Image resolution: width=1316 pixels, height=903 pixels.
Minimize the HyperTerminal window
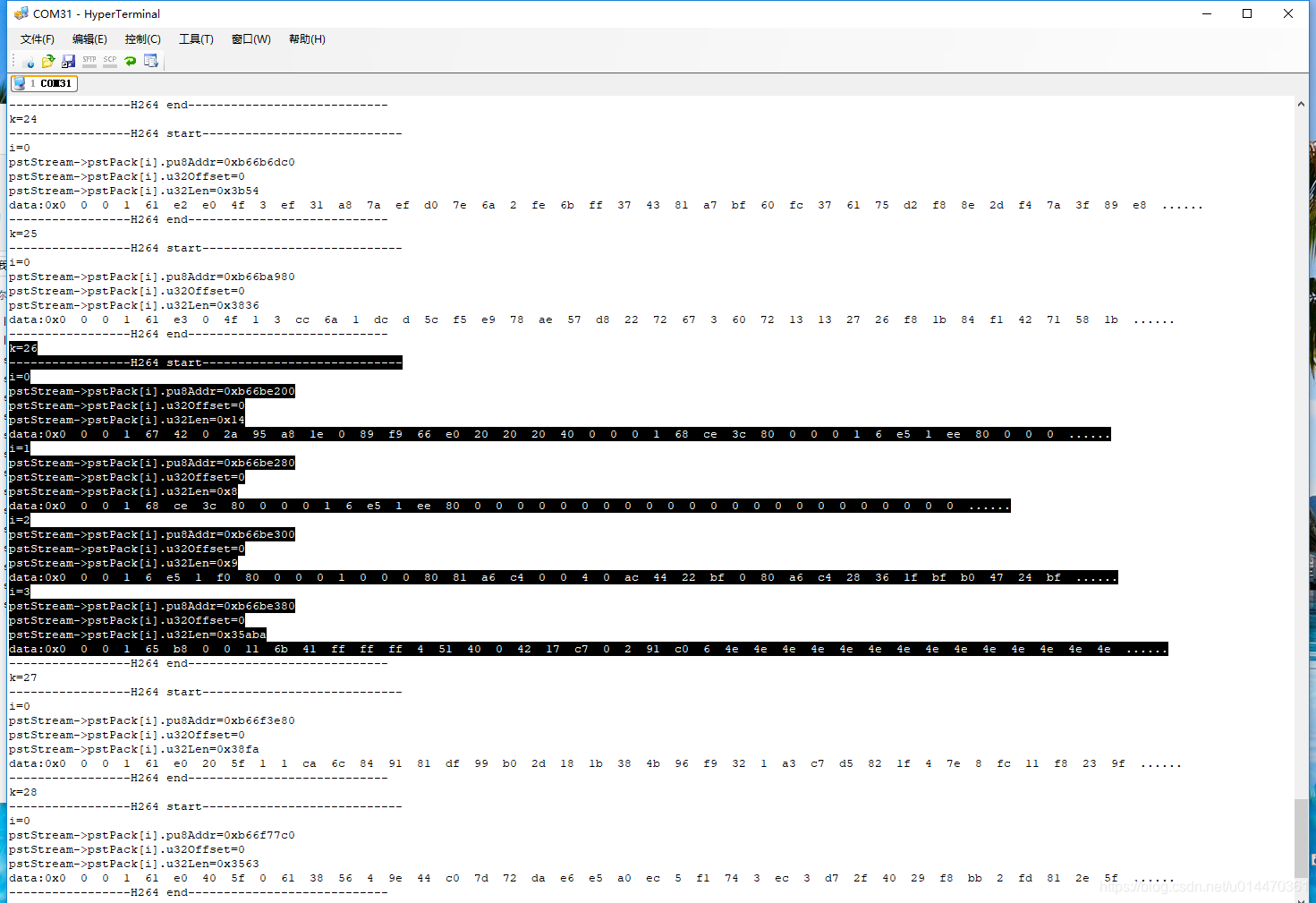[1207, 13]
